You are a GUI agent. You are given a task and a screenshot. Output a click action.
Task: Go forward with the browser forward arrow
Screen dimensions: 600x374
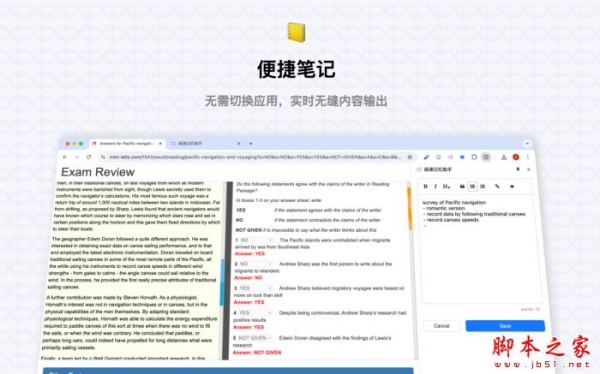point(77,157)
